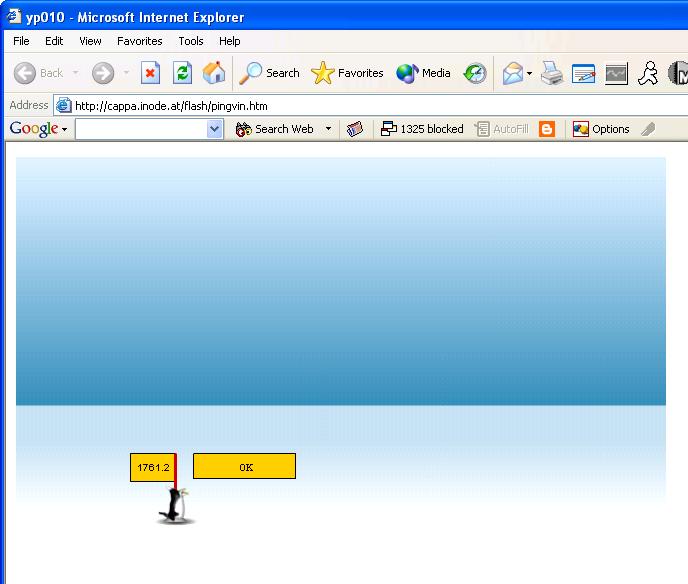
Task: Refresh the page with the Refresh icon
Action: point(182,73)
